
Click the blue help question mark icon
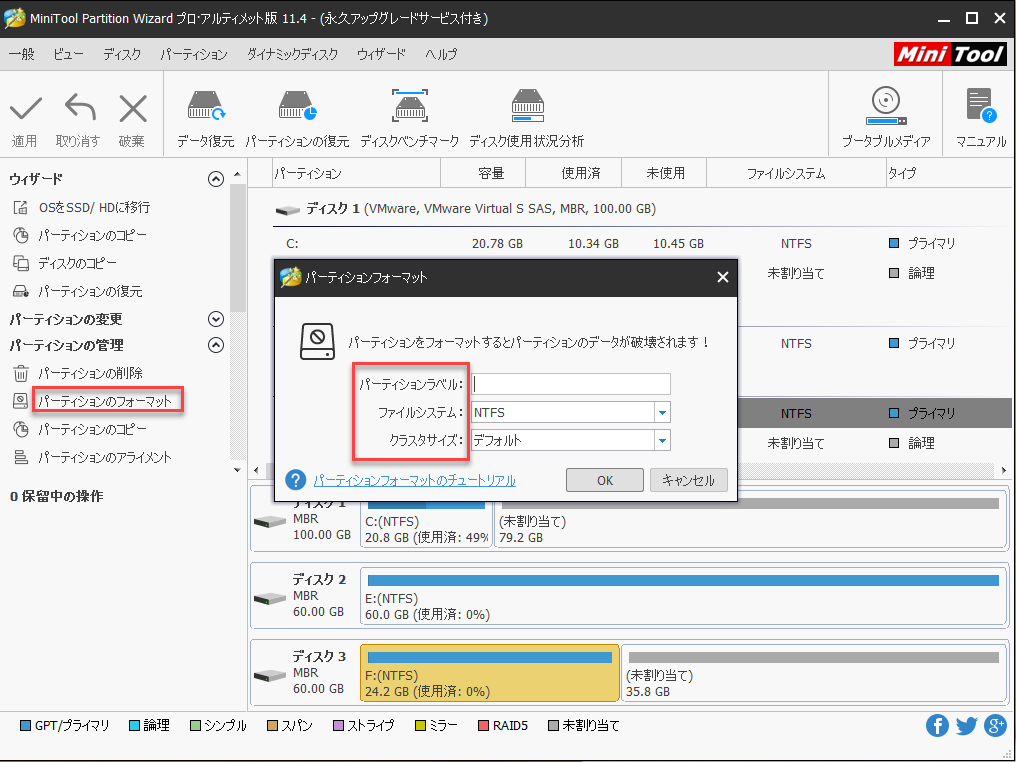pos(295,480)
